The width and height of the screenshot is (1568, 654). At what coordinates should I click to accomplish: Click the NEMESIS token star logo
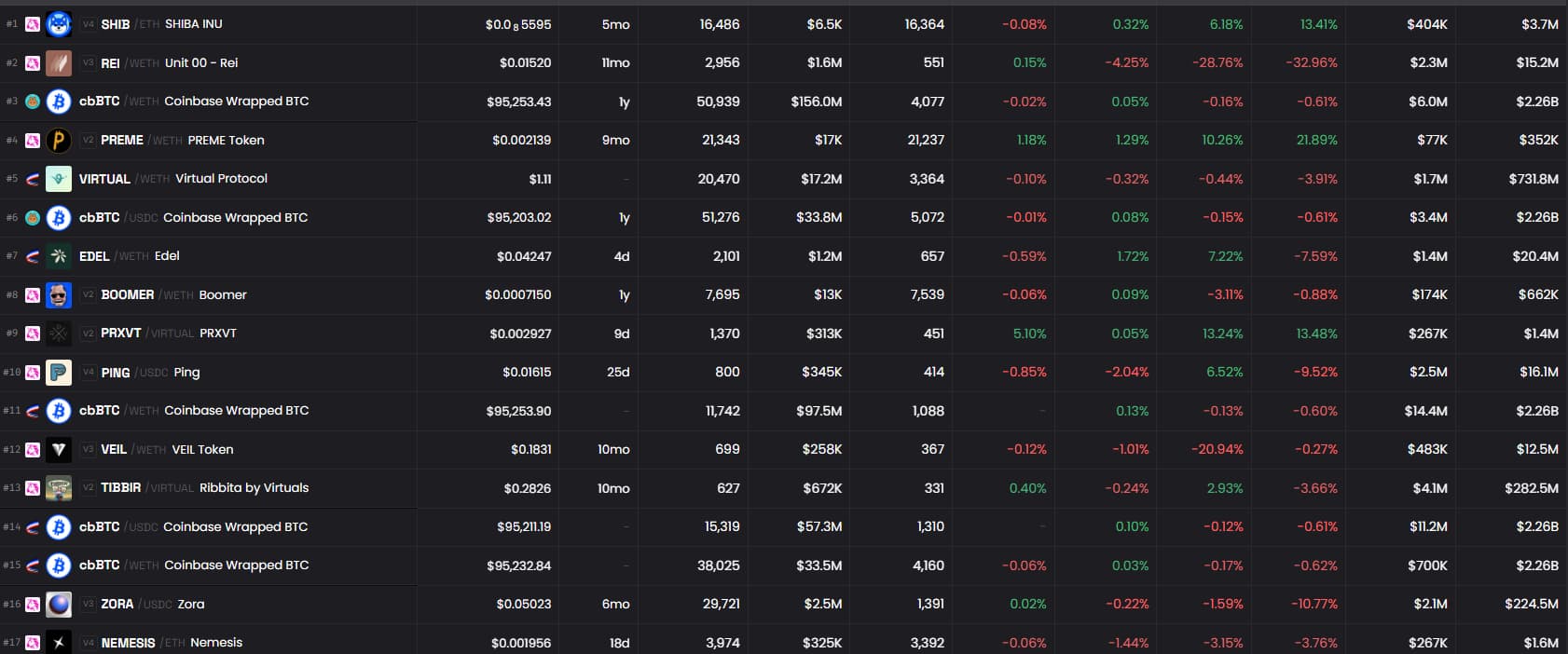click(59, 643)
